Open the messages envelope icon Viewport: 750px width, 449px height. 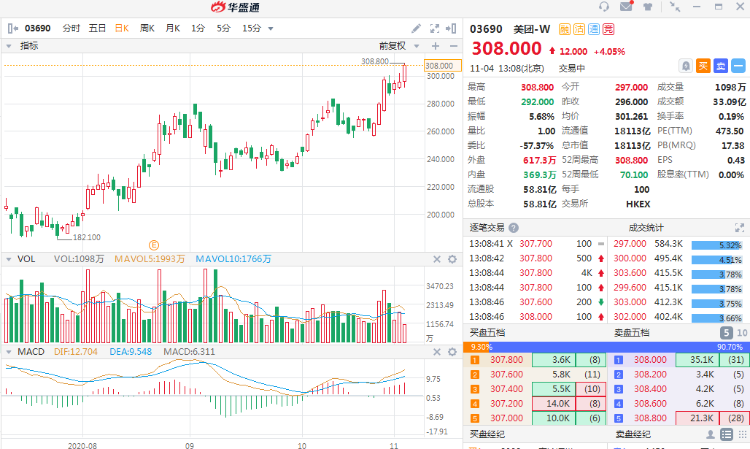[627, 6]
